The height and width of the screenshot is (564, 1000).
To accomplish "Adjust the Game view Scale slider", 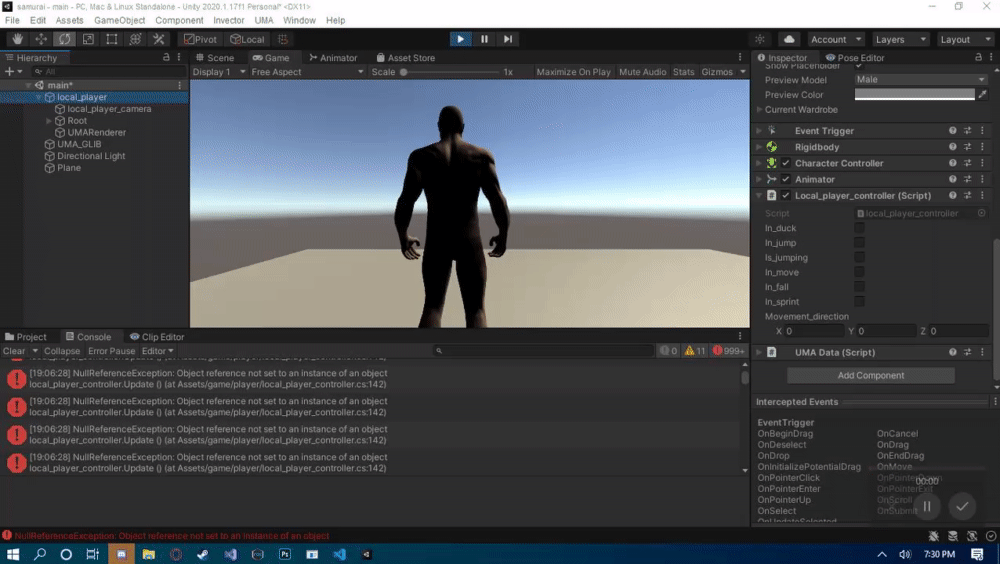I will pos(450,72).
